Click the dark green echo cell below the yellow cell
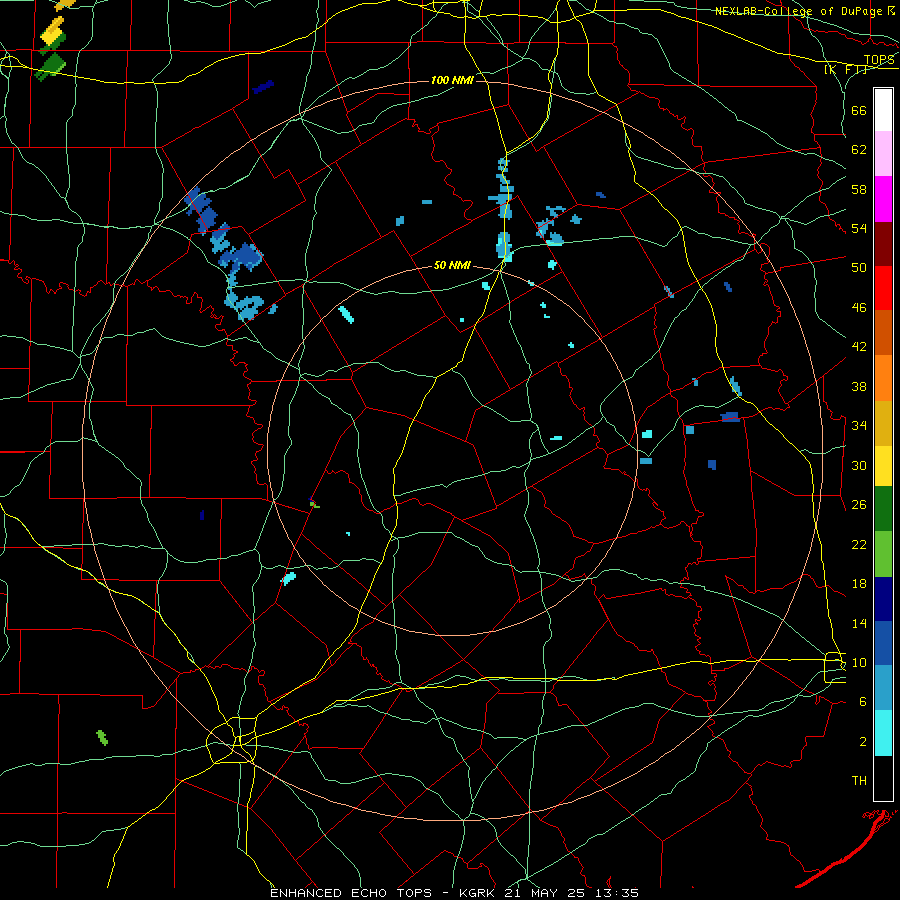900x900 pixels. tap(52, 65)
